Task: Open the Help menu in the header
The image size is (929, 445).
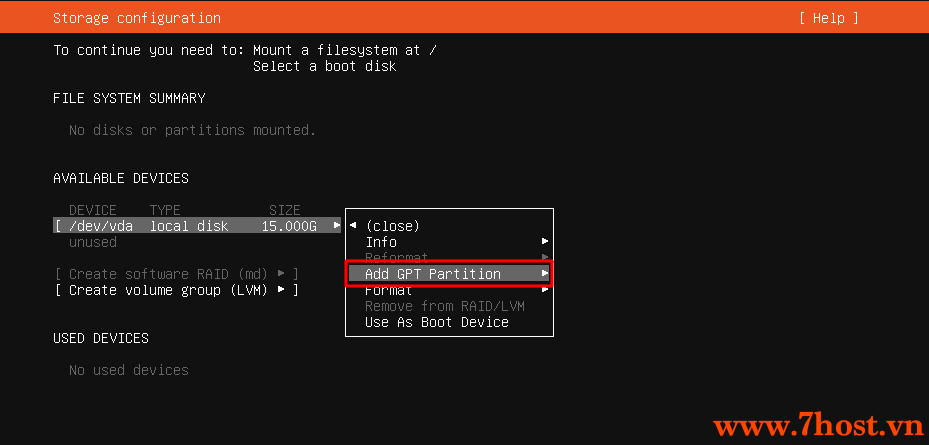Action: (x=828, y=18)
